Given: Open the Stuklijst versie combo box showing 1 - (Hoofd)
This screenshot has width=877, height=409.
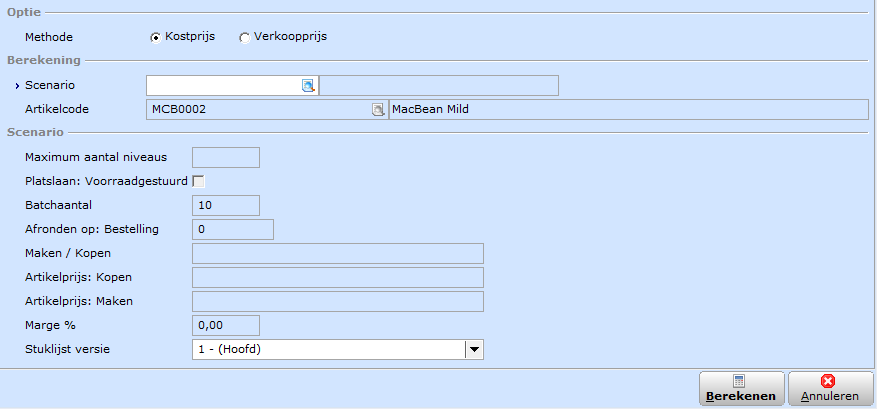Looking at the screenshot, I should [338, 350].
